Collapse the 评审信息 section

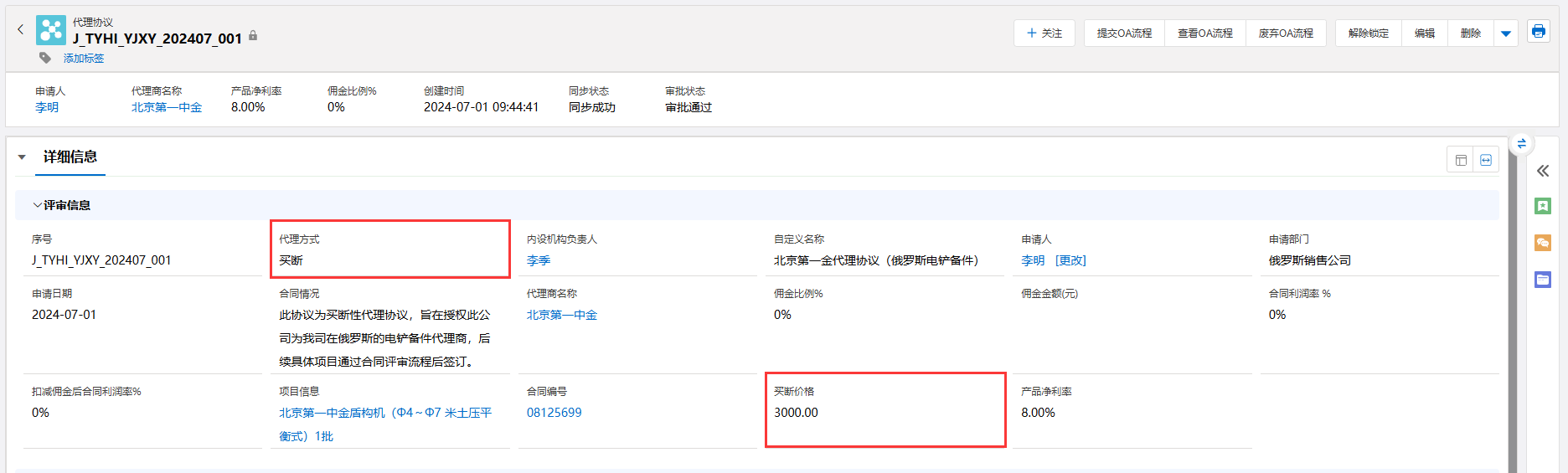(38, 205)
